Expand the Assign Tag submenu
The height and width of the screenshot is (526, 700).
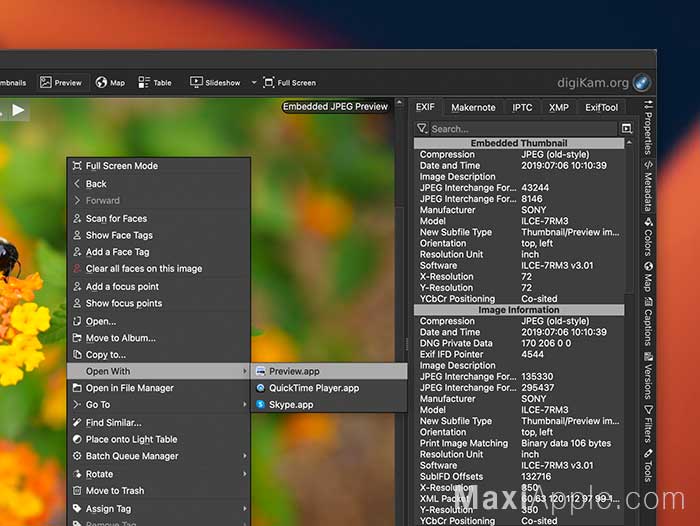pyautogui.click(x=158, y=509)
